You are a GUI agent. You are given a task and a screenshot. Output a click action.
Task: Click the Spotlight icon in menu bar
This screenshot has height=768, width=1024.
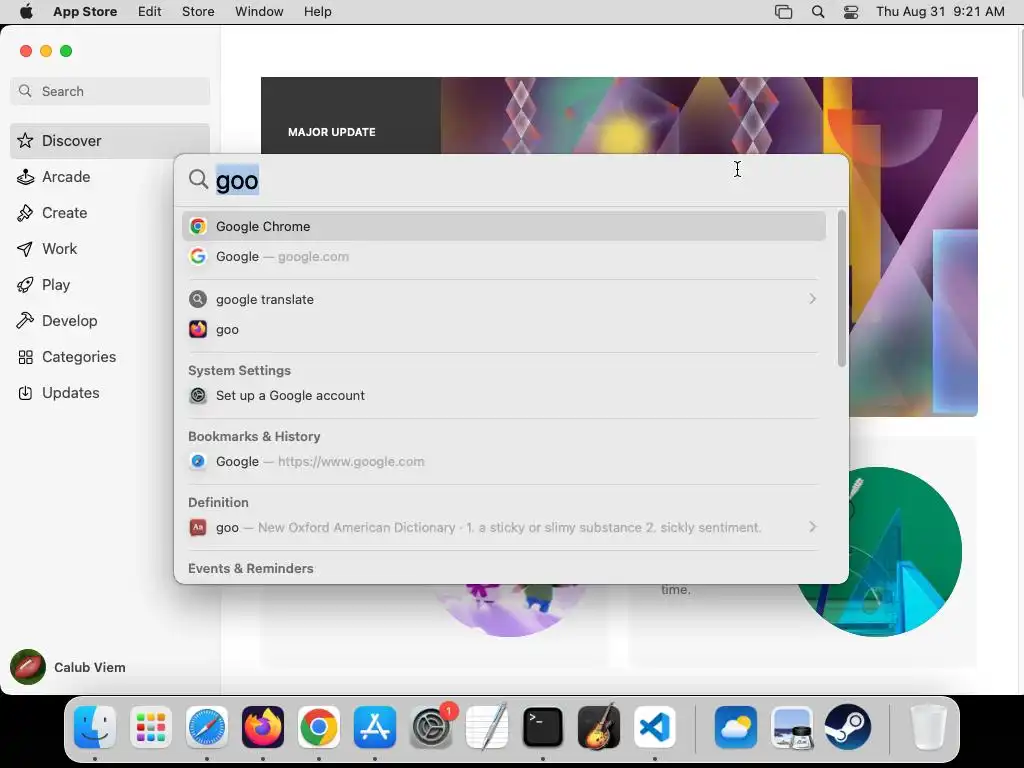click(x=818, y=12)
